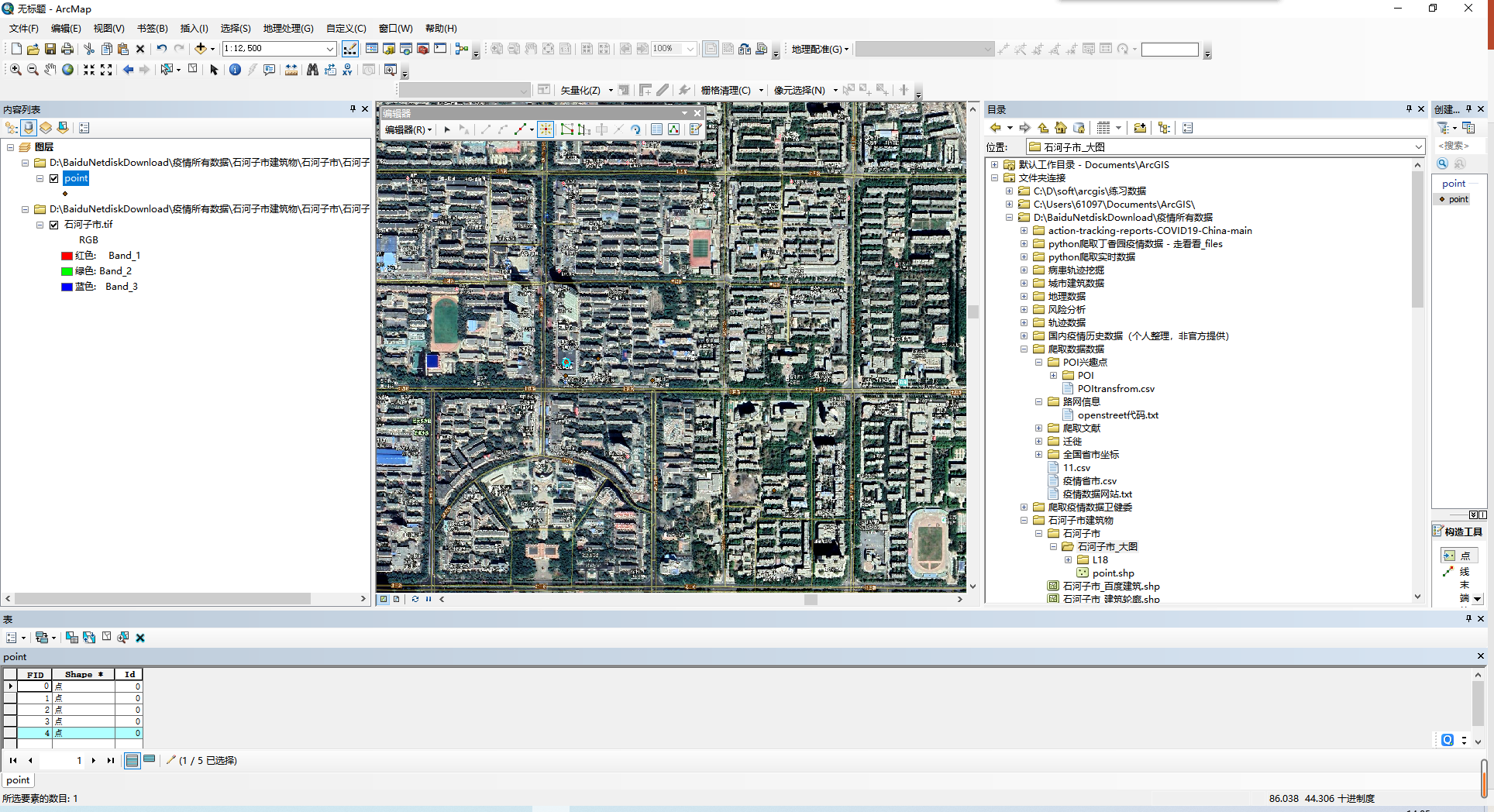
Task: Open the 矢量化(Z) dropdown
Action: [587, 91]
